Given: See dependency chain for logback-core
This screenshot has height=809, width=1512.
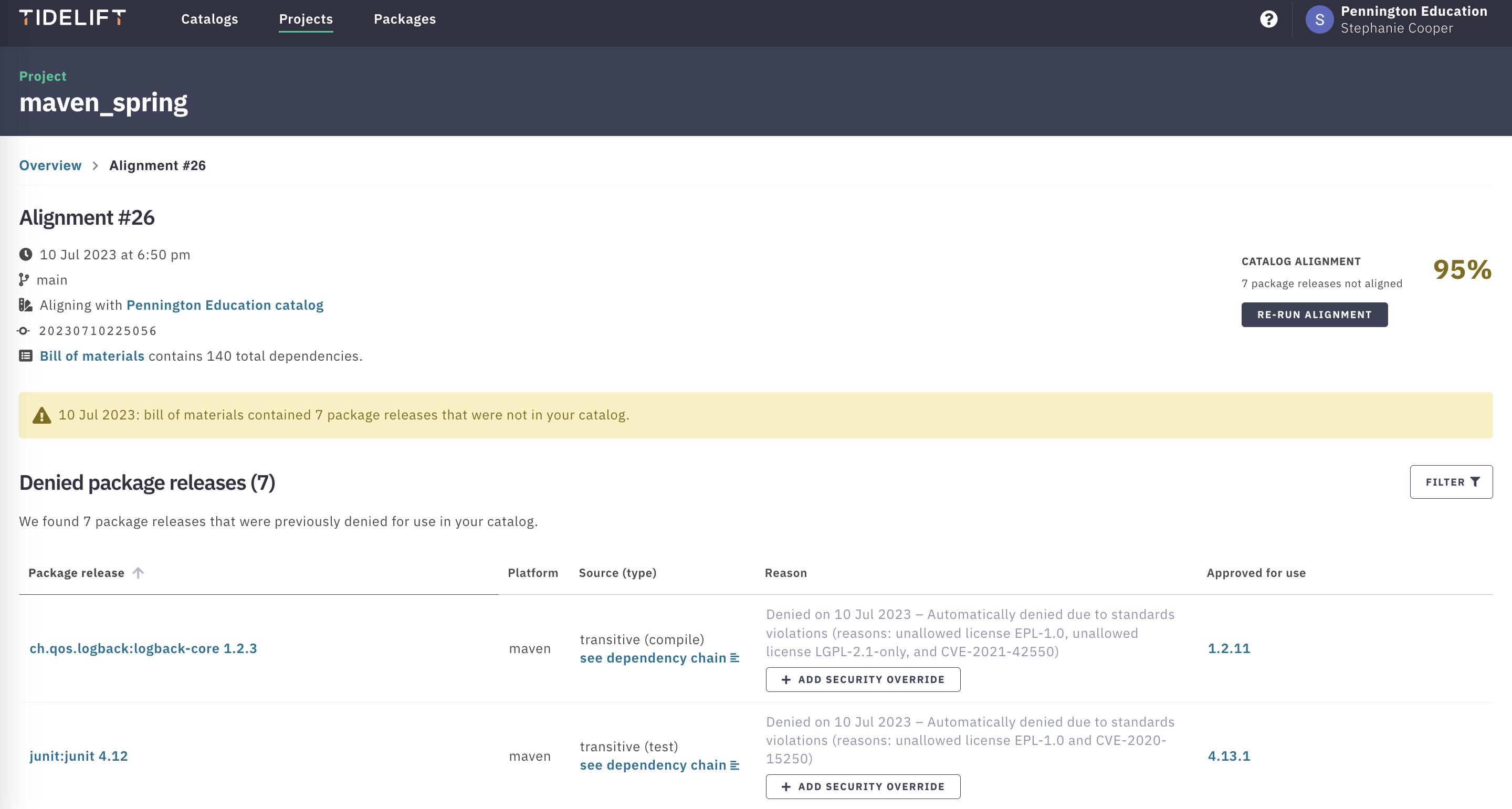Looking at the screenshot, I should coord(659,658).
